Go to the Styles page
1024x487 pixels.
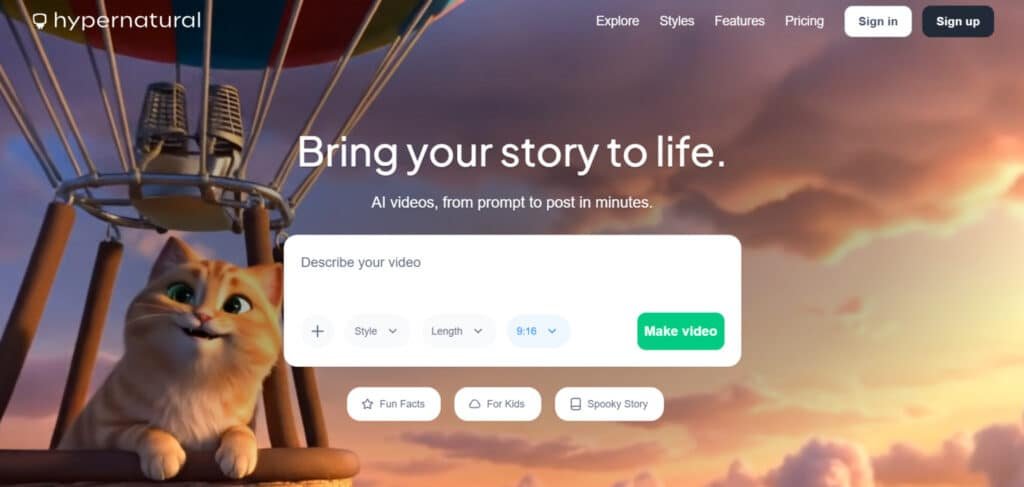coord(677,21)
